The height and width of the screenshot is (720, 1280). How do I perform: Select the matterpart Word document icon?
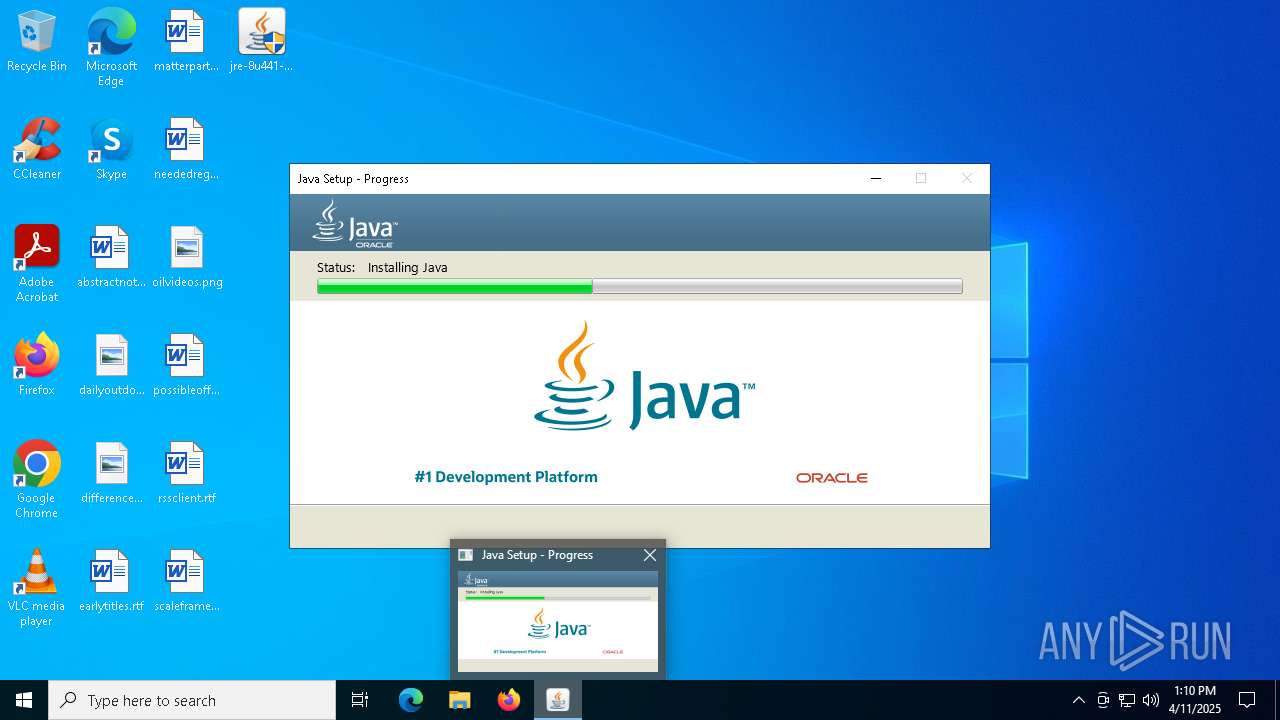click(x=185, y=41)
